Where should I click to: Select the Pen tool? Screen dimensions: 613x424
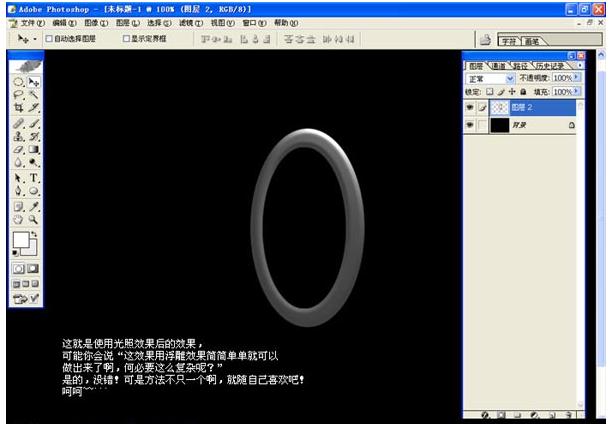[x=18, y=191]
